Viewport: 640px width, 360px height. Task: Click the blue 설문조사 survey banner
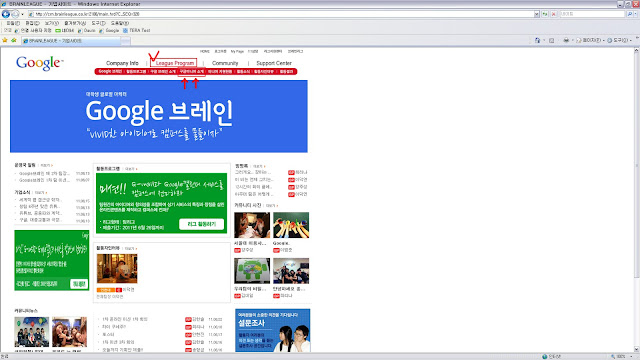[x=273, y=330]
